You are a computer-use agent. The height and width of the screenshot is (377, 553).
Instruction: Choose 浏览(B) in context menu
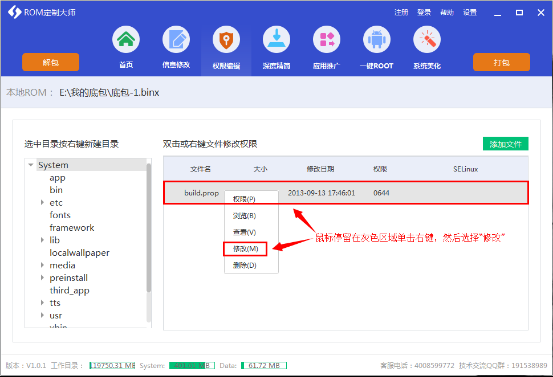click(244, 216)
